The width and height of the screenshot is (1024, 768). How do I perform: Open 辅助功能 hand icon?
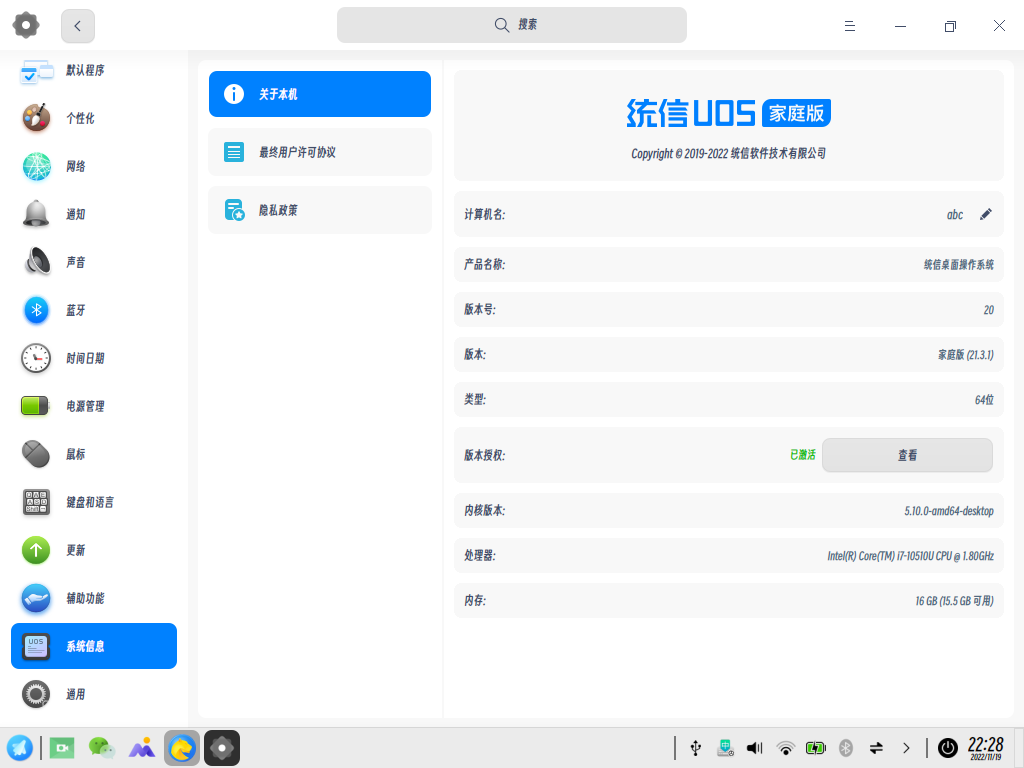(36, 598)
